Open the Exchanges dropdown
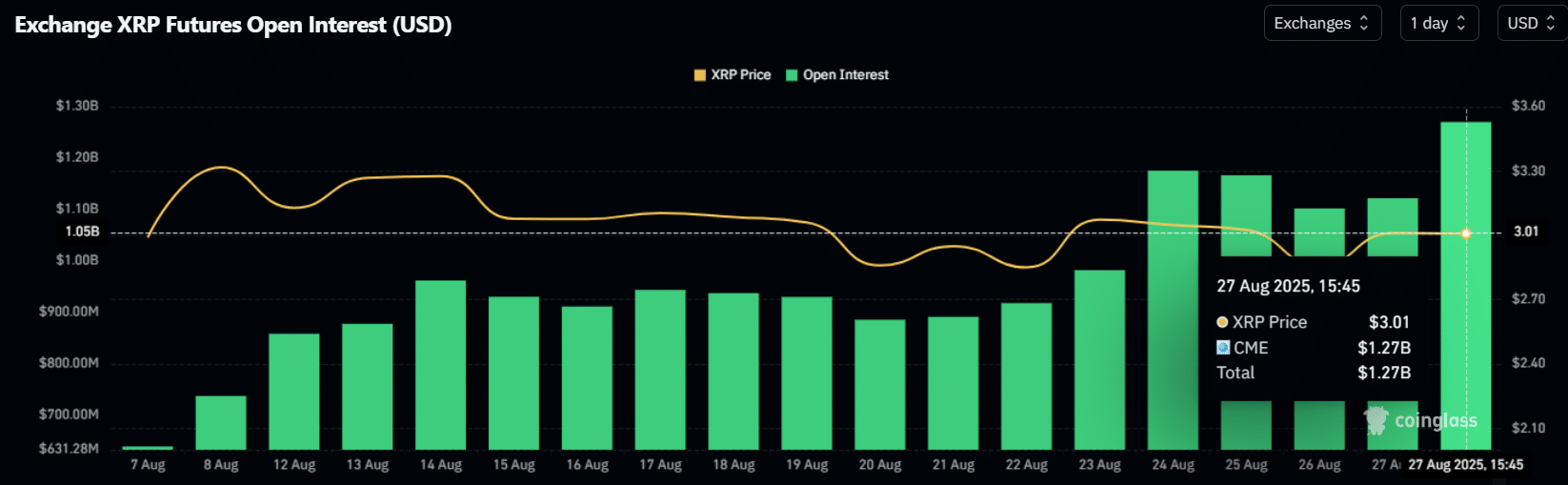This screenshot has height=485, width=1568. tap(1321, 24)
